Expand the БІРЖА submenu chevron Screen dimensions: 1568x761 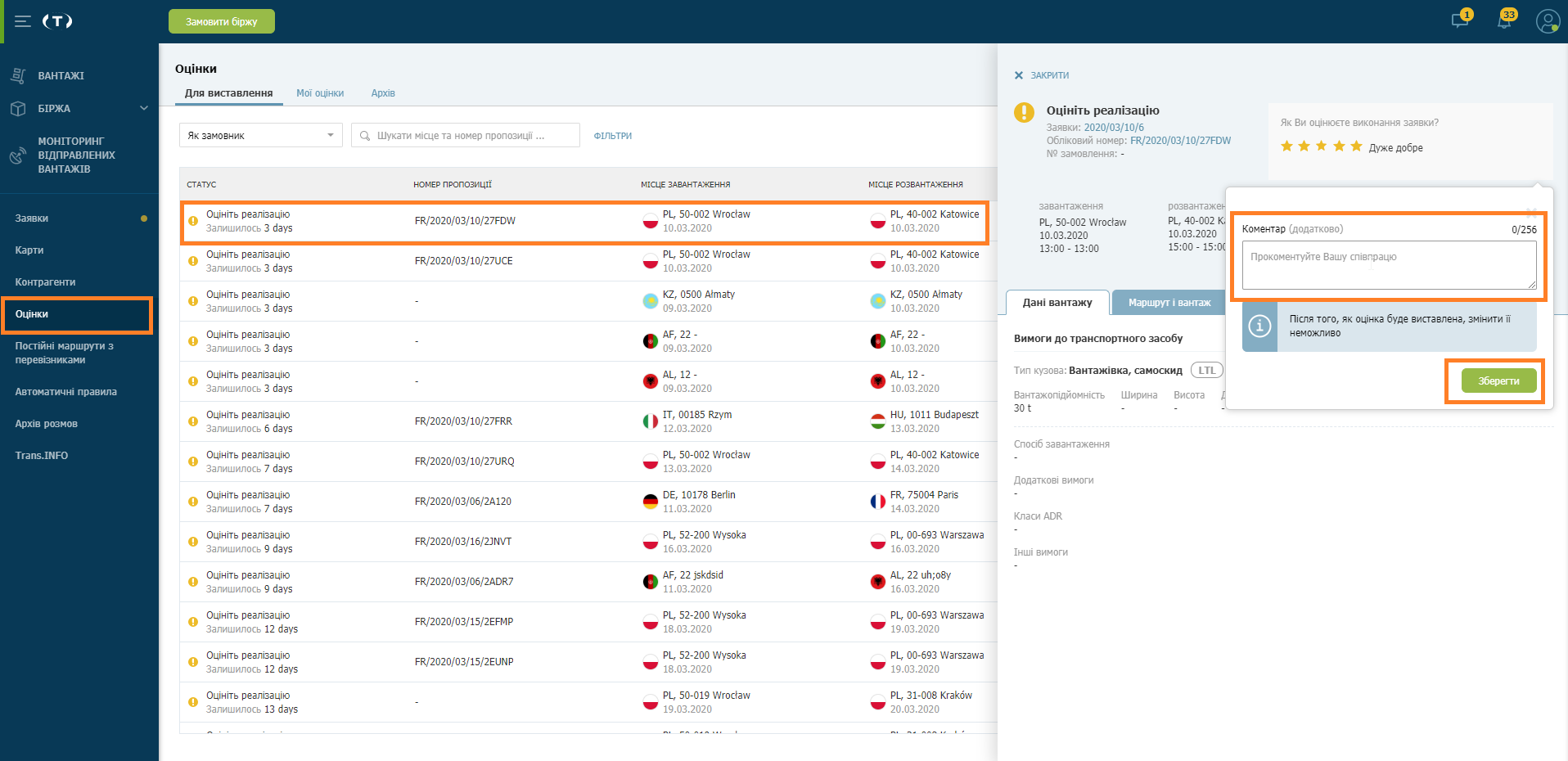[144, 108]
